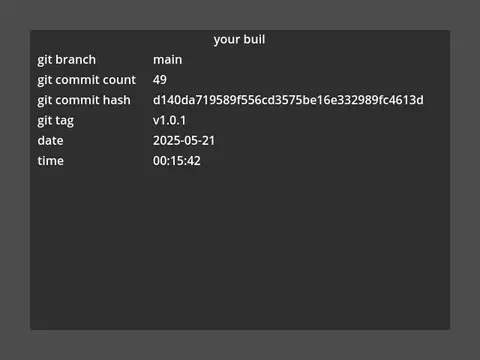Viewport: 480px width, 360px height.
Task: Click the seconds '42' in the time value
Action: click(x=194, y=161)
